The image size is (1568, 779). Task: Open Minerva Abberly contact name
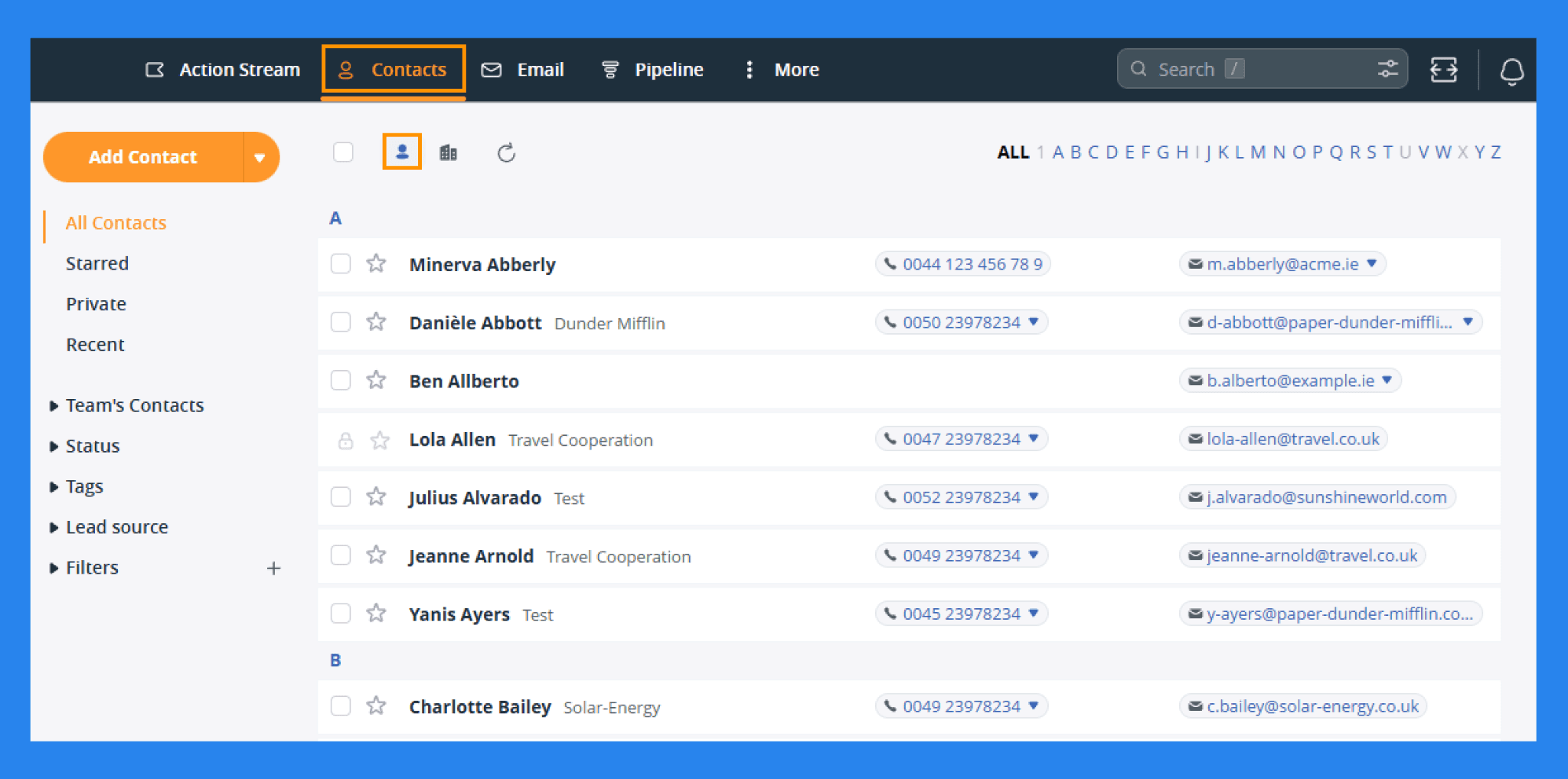point(482,265)
